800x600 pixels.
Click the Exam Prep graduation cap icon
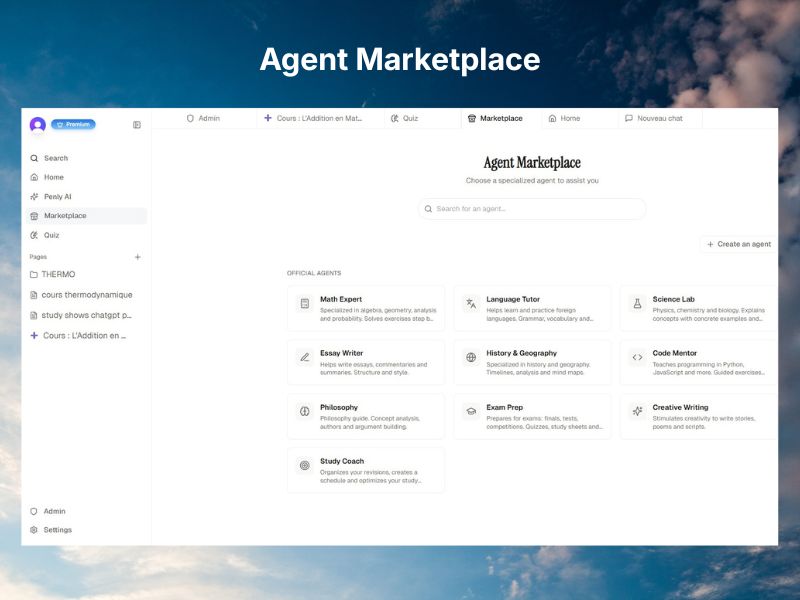pos(471,411)
